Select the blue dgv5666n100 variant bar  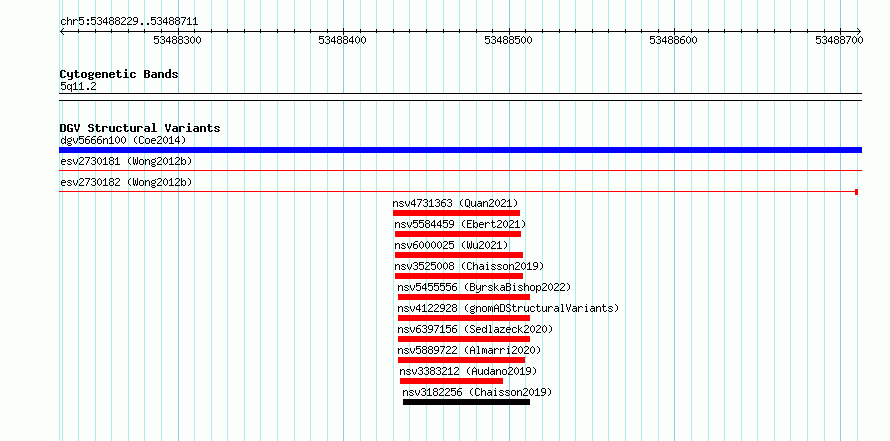[x=460, y=150]
